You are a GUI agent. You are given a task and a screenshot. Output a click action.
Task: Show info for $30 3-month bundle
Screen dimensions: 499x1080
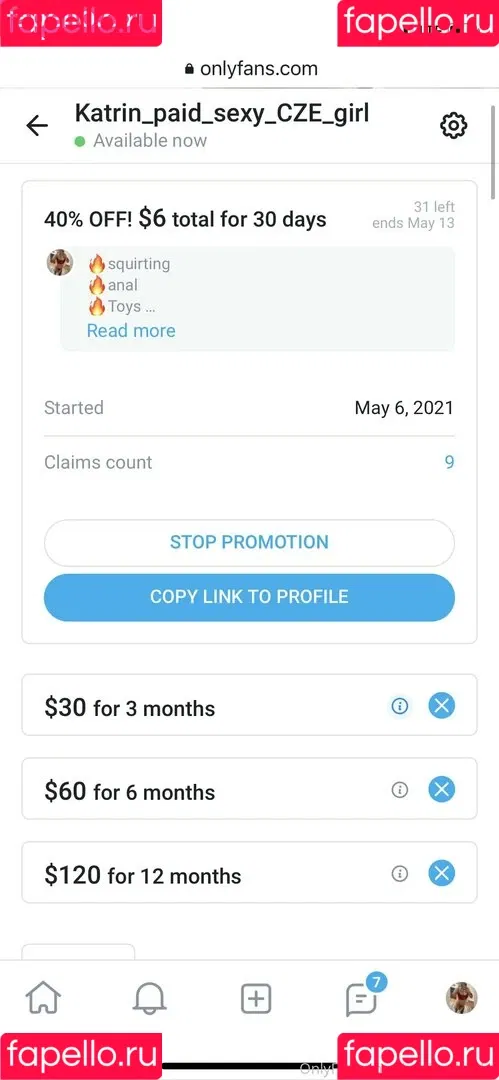[x=400, y=706]
